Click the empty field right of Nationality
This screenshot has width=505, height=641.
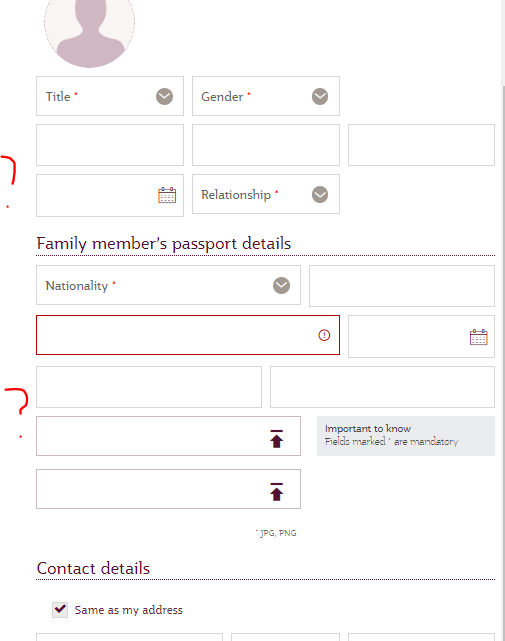[402, 286]
